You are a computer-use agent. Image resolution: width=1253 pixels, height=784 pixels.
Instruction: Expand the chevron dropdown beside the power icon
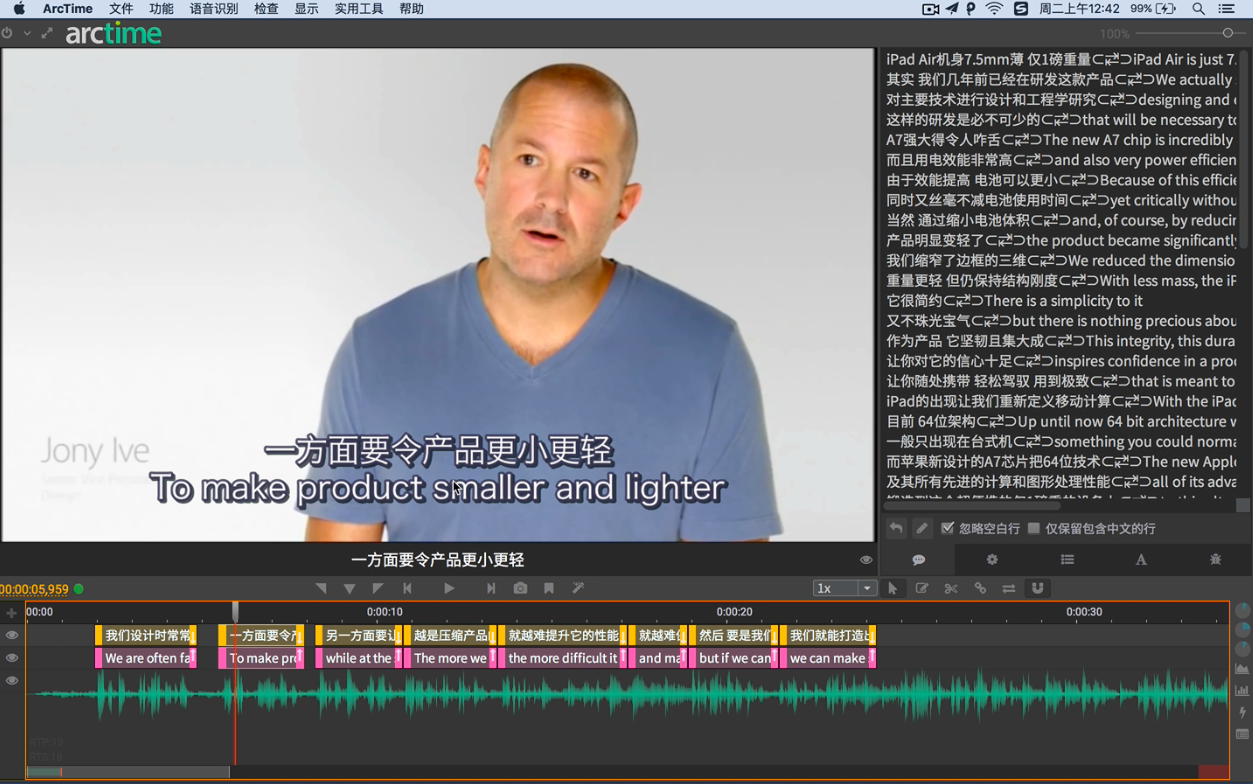pos(27,33)
